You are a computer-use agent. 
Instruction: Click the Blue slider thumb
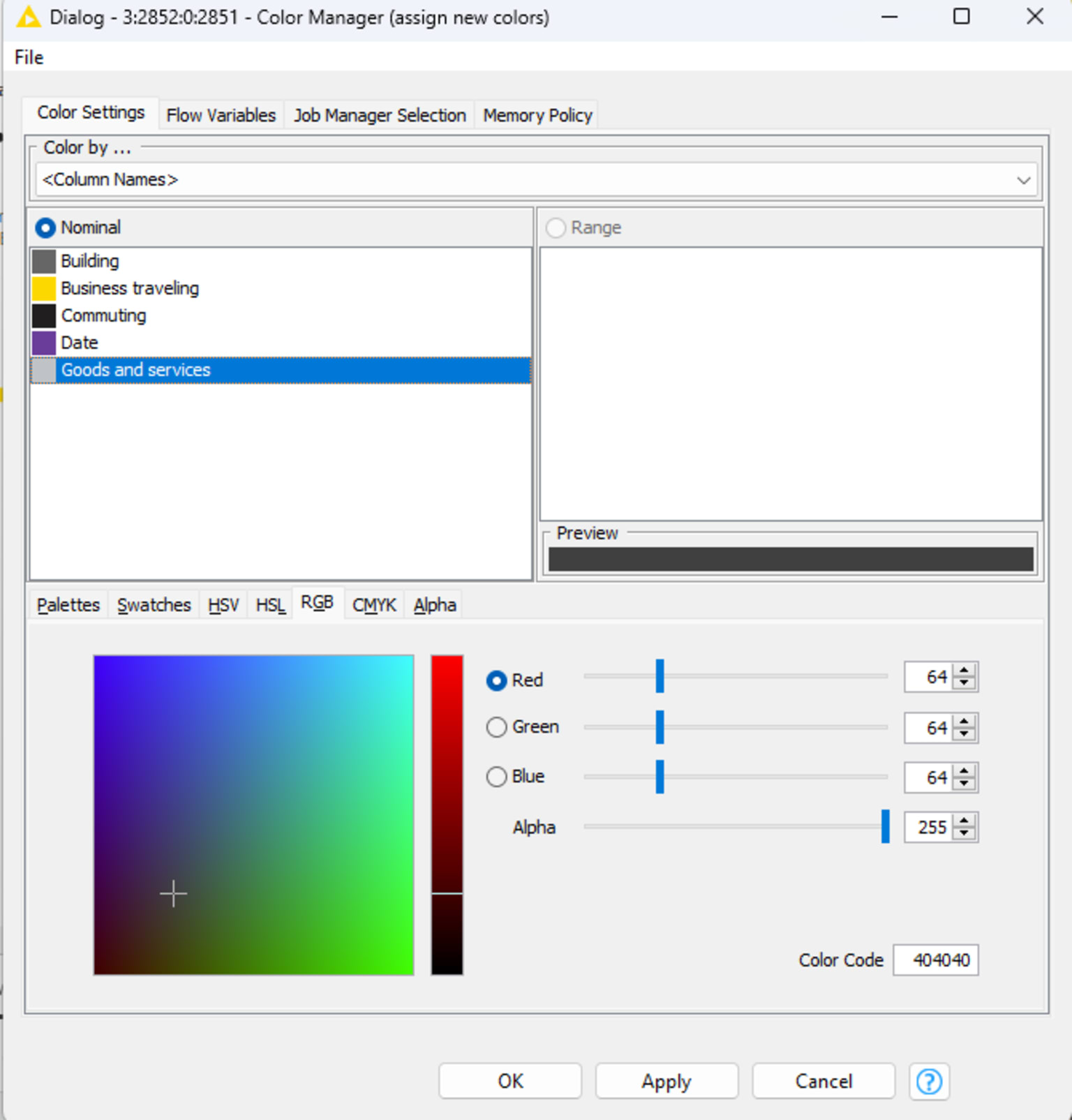click(x=660, y=777)
